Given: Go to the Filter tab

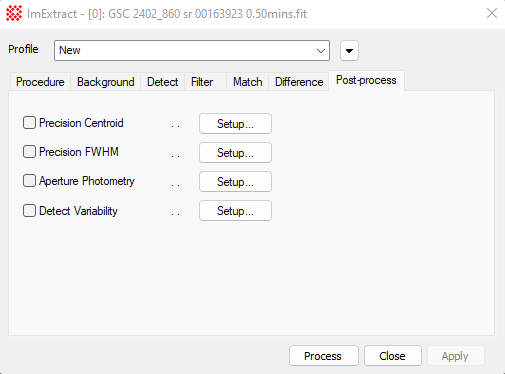Looking at the screenshot, I should [202, 82].
